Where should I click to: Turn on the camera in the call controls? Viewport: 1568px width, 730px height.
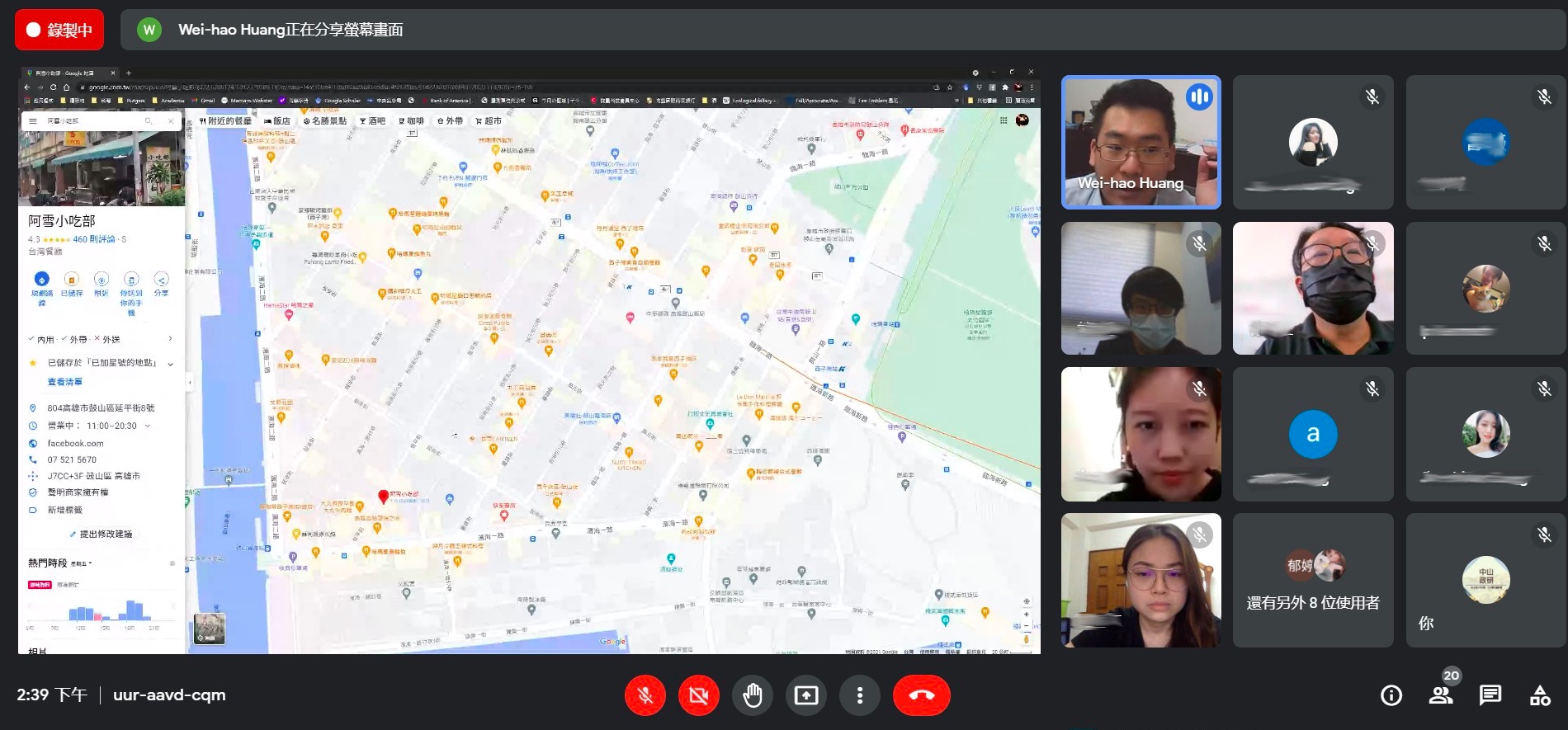(x=698, y=695)
